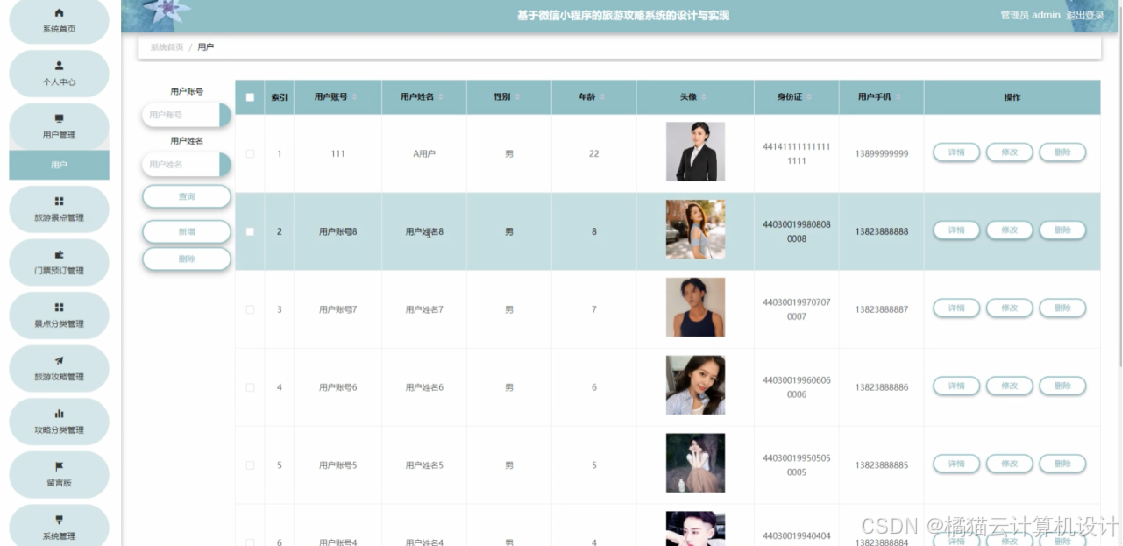Click the avatar photo of user 111
1123x546 pixels.
pos(695,151)
